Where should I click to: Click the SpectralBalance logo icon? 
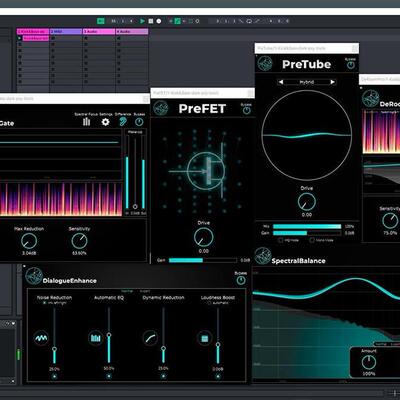coord(263,256)
